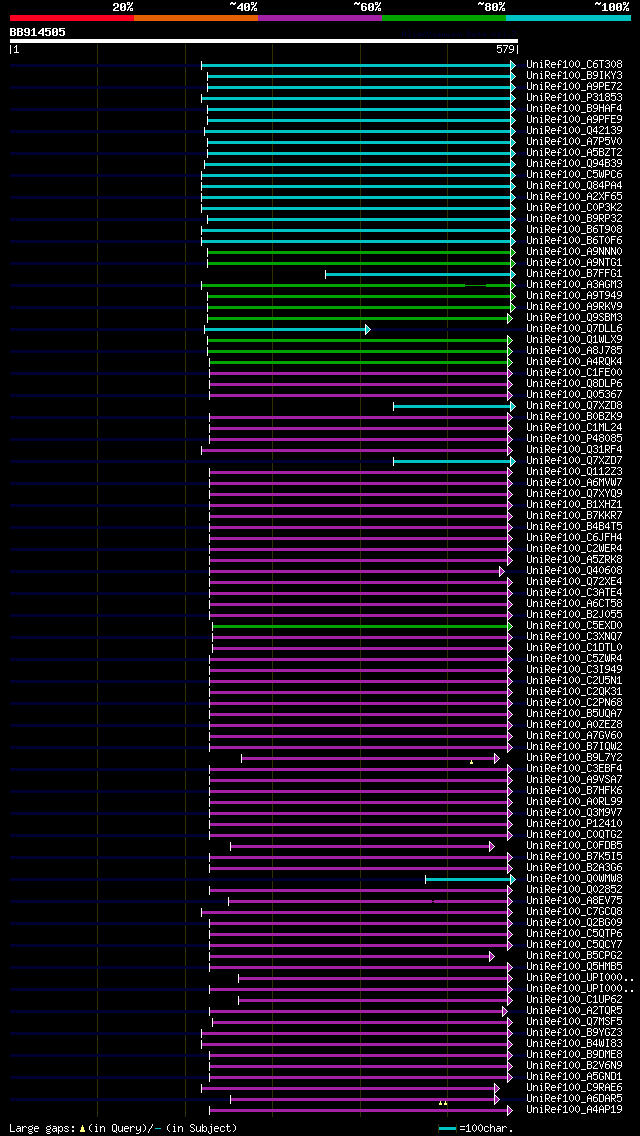Screen dimensions: 640x1136
Task: Select the UniRef100_Q9SBM3 label
Action: pos(574,318)
